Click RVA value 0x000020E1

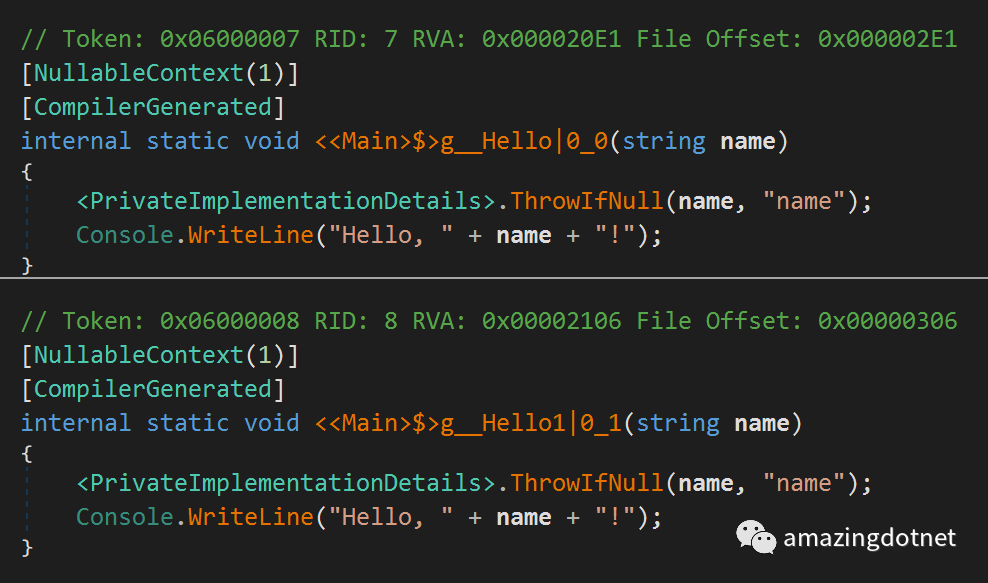[551, 39]
